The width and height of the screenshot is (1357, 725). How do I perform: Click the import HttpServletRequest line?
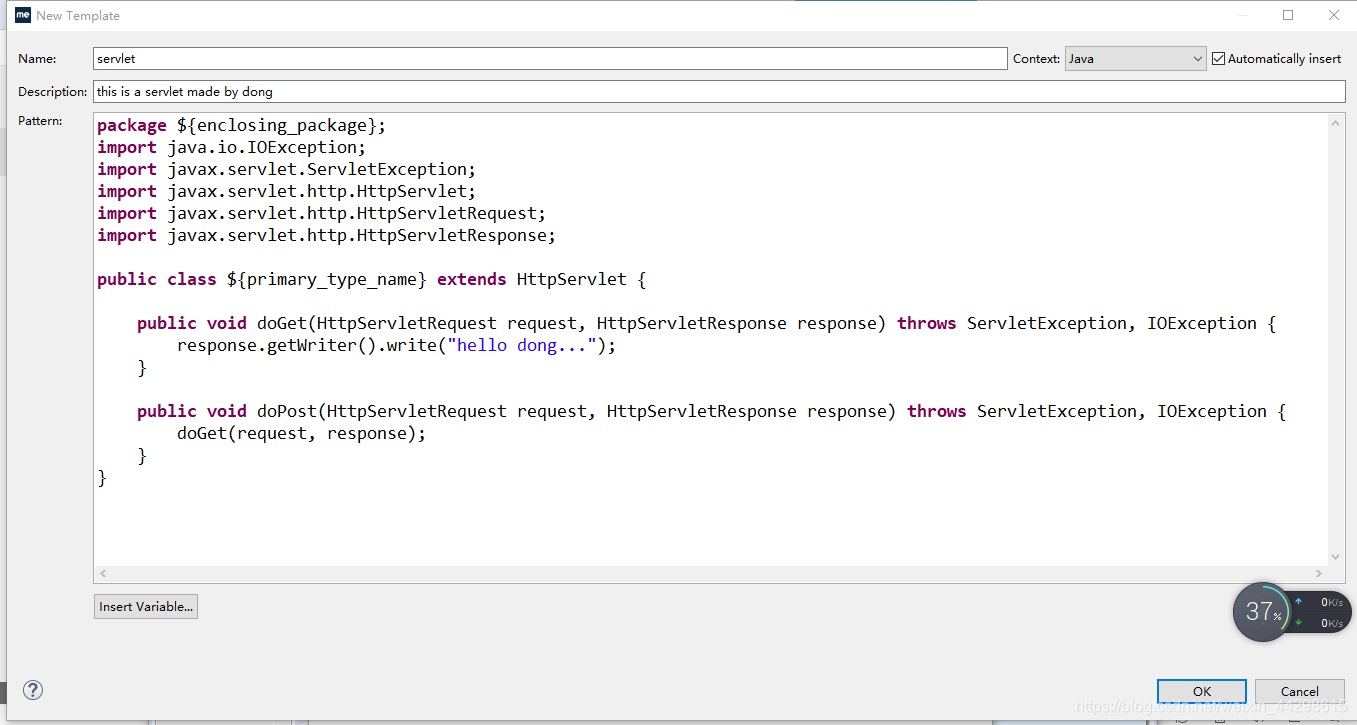322,214
